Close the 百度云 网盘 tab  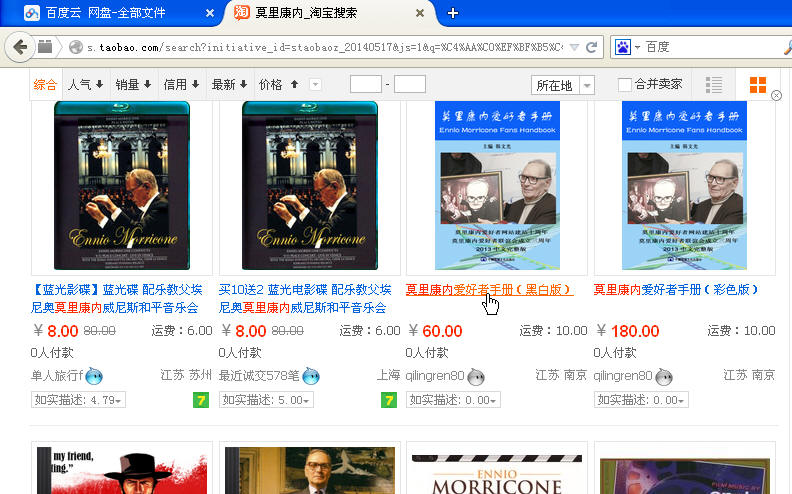pyautogui.click(x=210, y=14)
